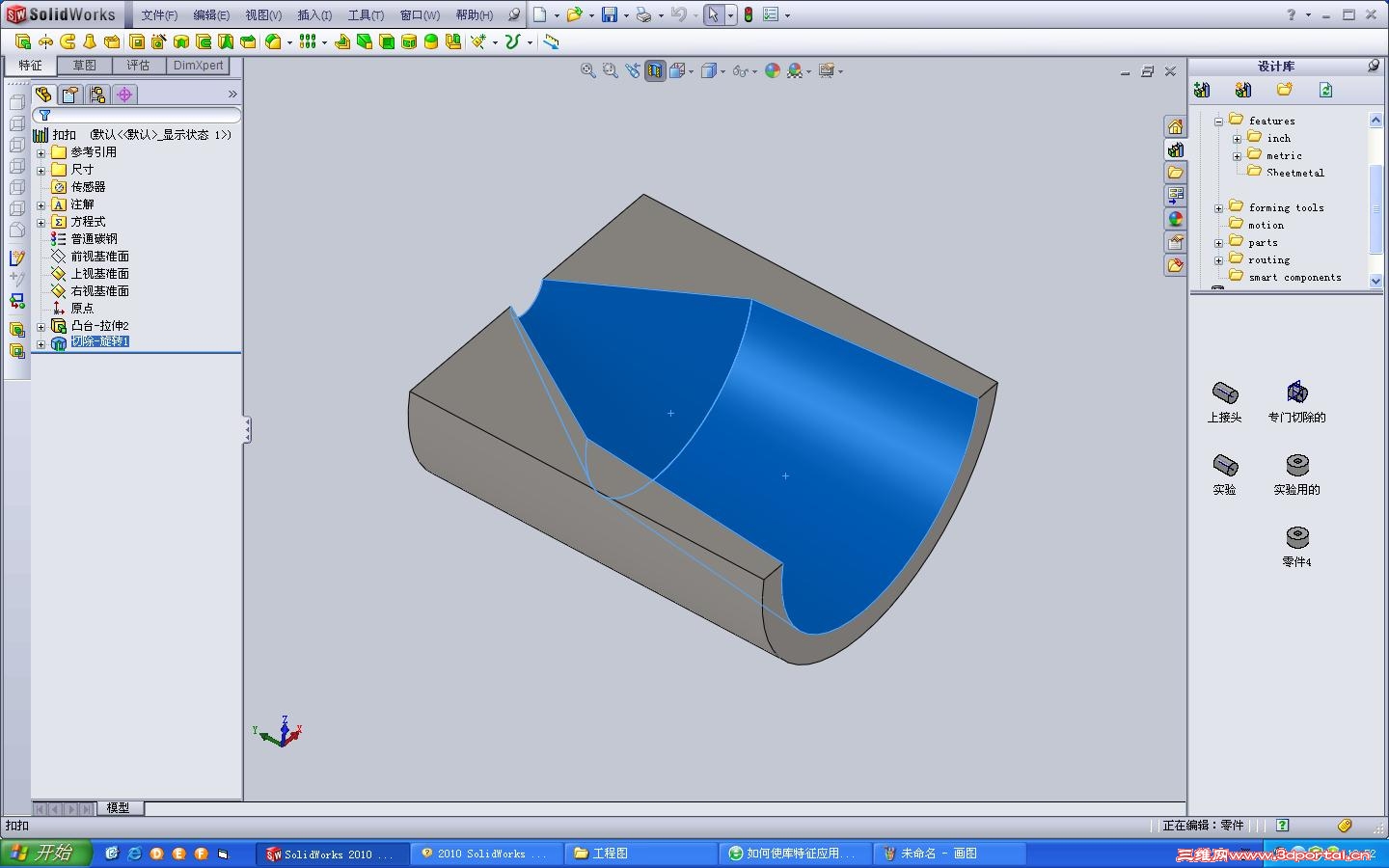Image resolution: width=1389 pixels, height=868 pixels.
Task: Click the Design Library tree scrollbar down arrow
Action: tap(1376, 280)
